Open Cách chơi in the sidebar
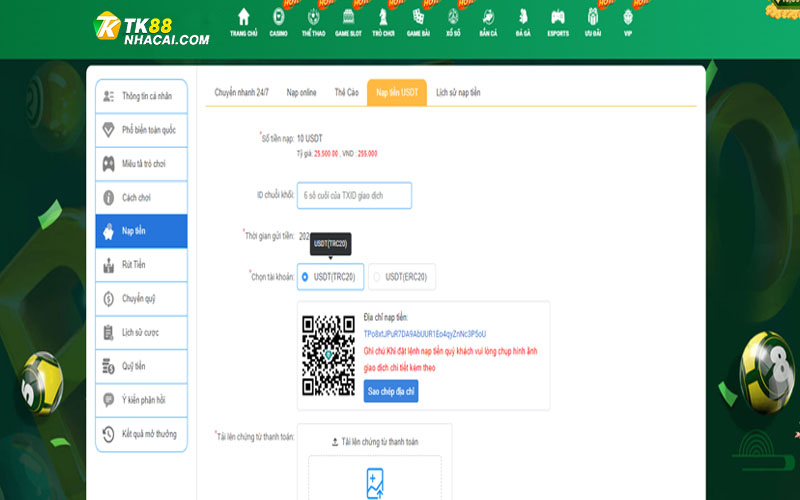The height and width of the screenshot is (500, 800). (x=141, y=197)
